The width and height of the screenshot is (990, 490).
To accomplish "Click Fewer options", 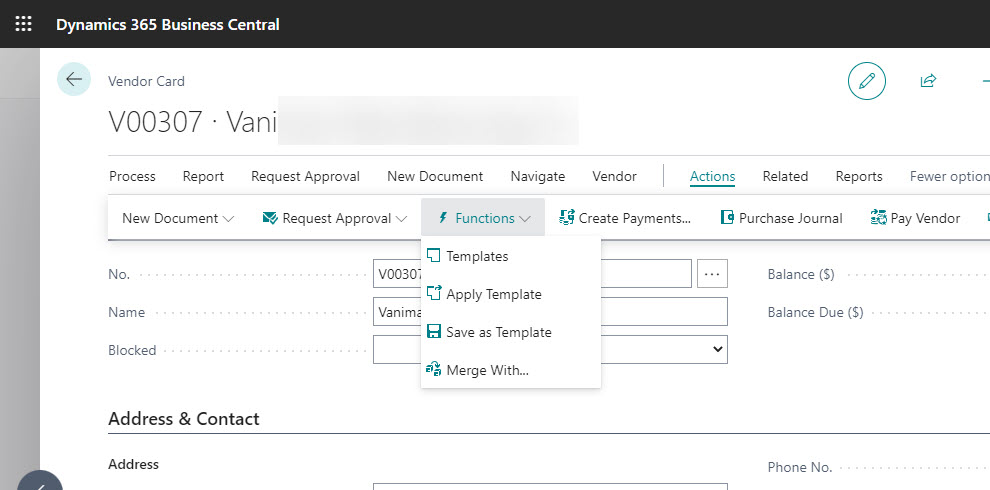I will click(x=950, y=176).
